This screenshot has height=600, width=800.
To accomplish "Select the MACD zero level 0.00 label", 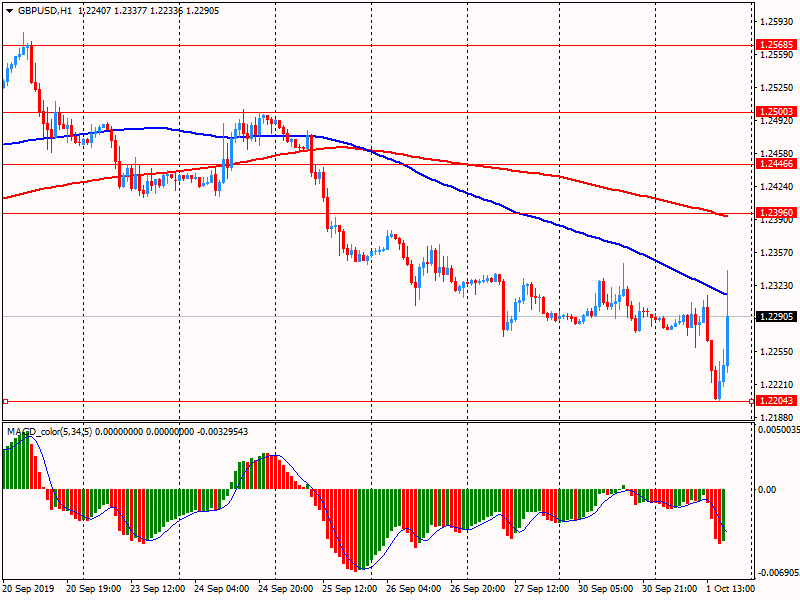I will point(767,490).
